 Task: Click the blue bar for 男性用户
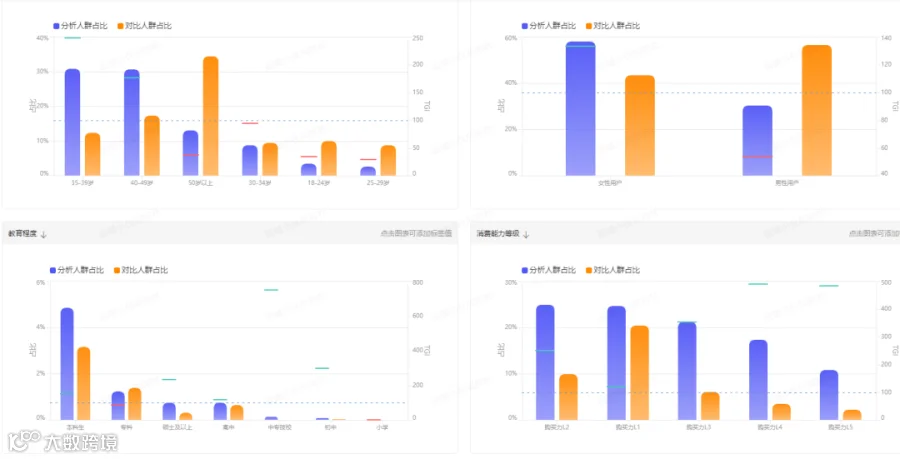point(757,141)
